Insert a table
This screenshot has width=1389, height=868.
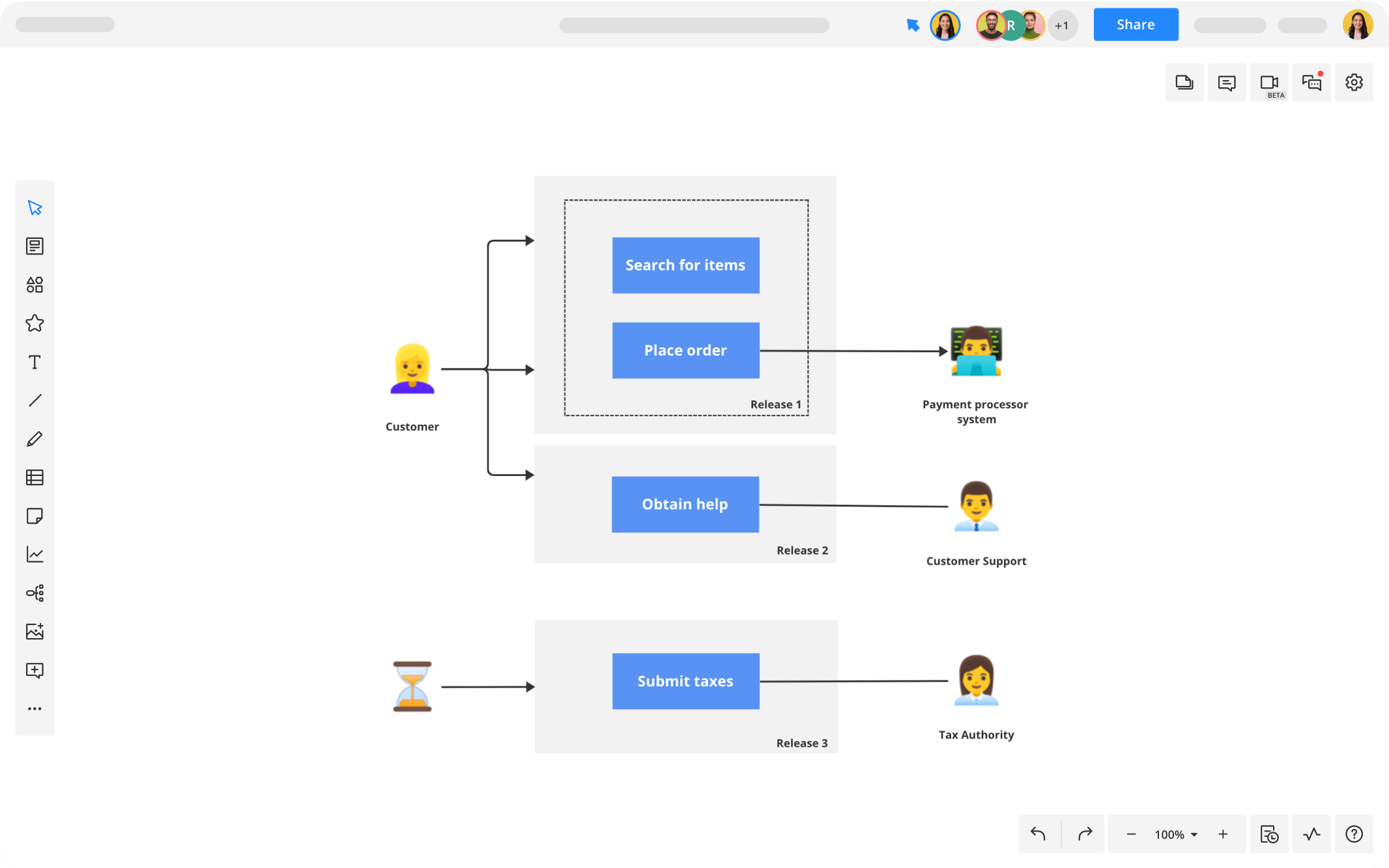(x=35, y=477)
